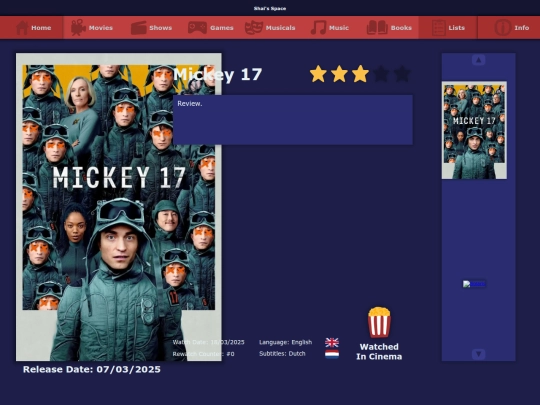Click the Release Date: 07/03/2025 text
This screenshot has width=540, height=405.
92,370
